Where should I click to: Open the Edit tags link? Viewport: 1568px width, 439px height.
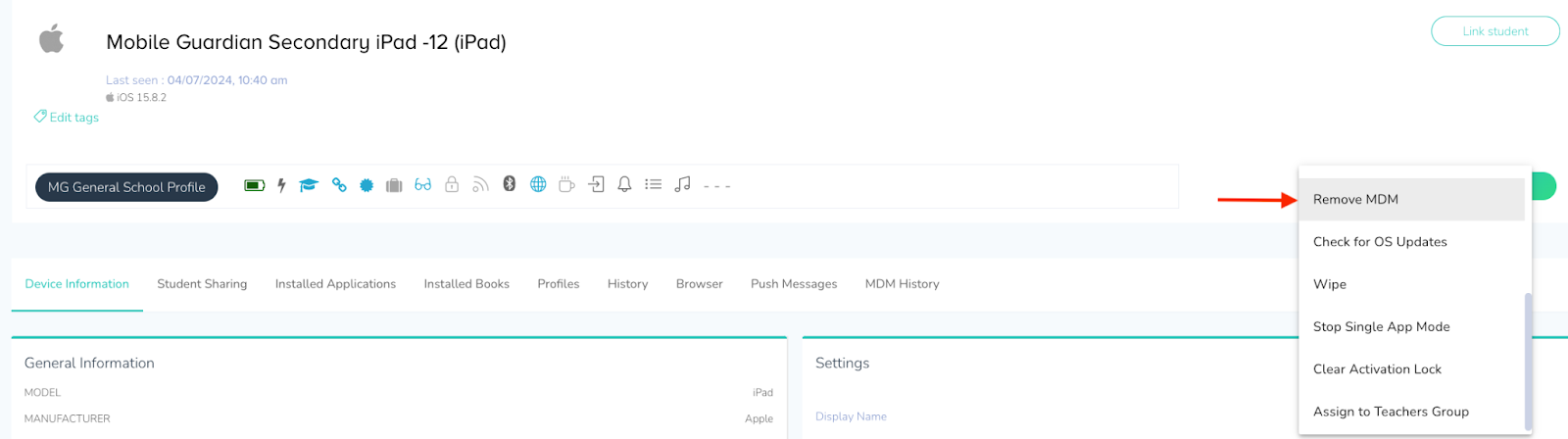tap(67, 117)
